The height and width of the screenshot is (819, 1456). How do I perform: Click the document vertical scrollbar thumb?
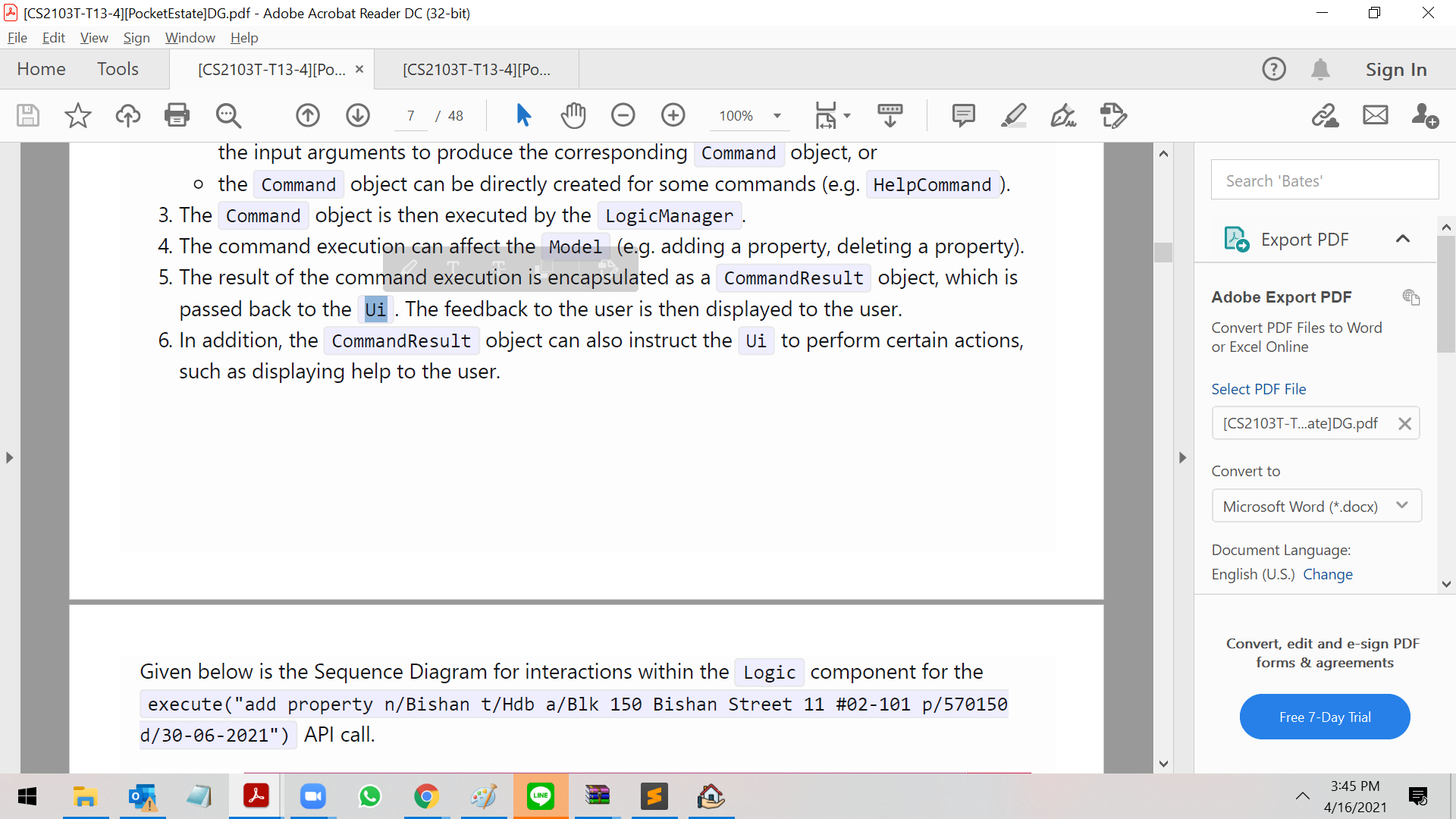pyautogui.click(x=1163, y=252)
